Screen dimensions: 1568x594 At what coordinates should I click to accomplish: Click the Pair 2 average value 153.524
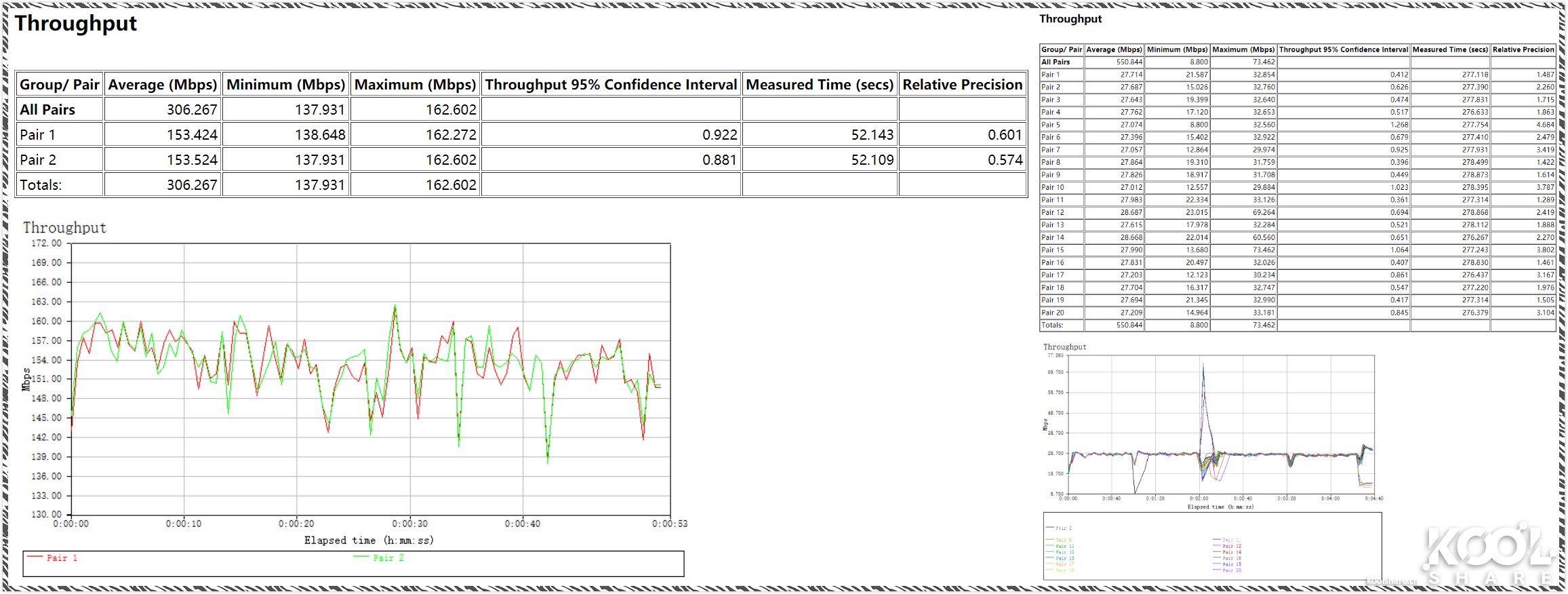pyautogui.click(x=193, y=160)
